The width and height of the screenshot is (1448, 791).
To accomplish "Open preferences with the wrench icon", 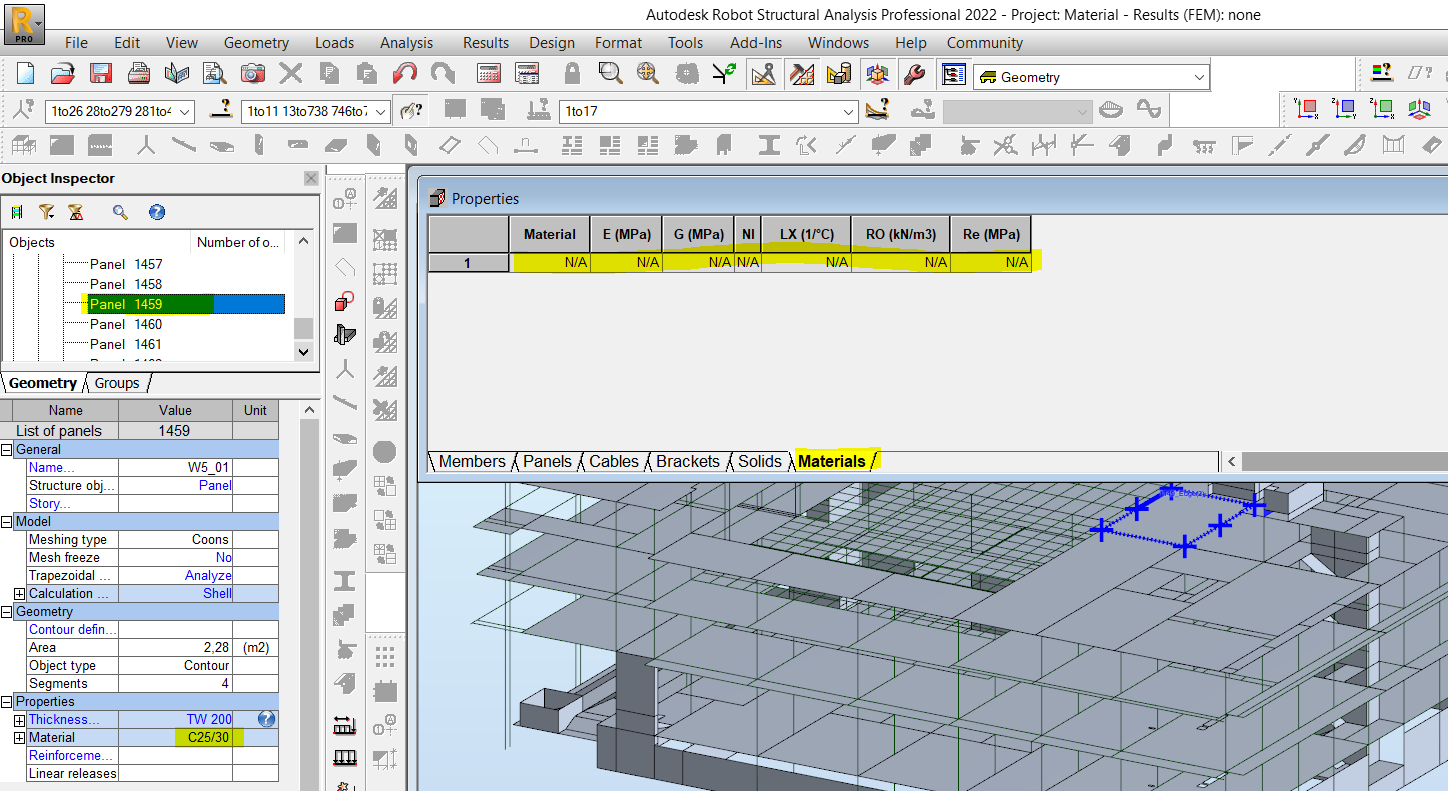I will point(912,73).
